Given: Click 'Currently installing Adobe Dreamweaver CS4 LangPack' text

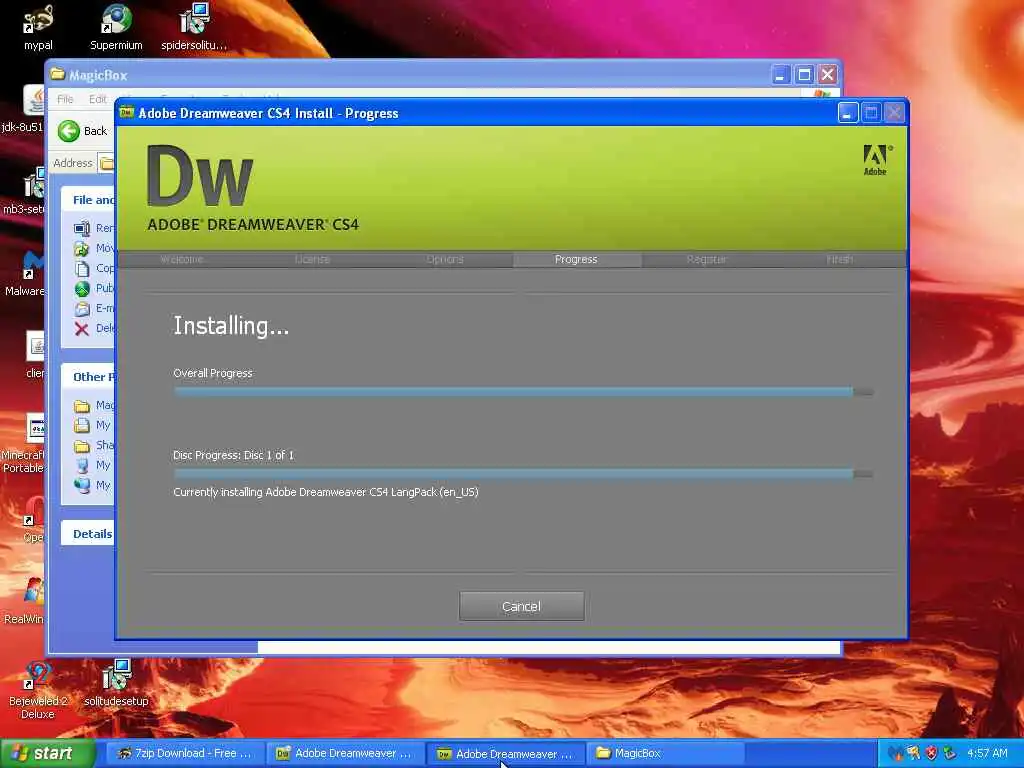Looking at the screenshot, I should [x=325, y=492].
